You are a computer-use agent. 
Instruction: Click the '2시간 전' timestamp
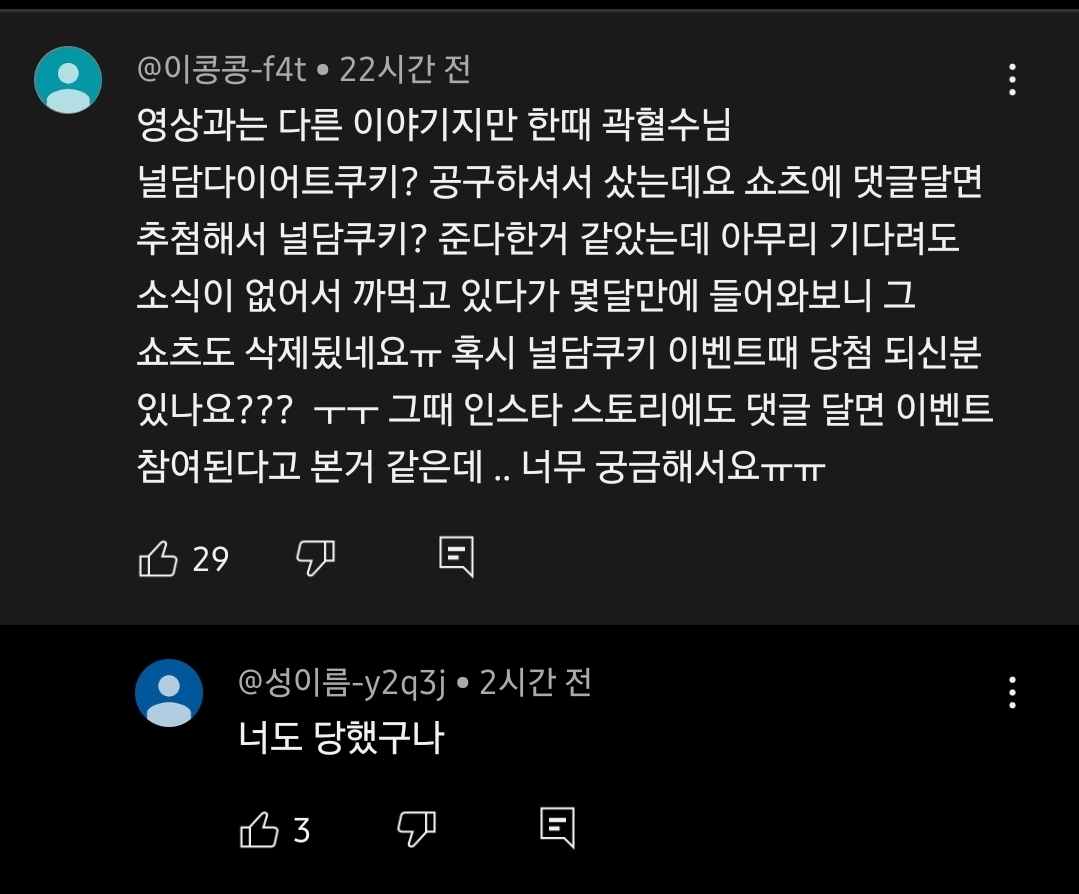pyautogui.click(x=535, y=683)
